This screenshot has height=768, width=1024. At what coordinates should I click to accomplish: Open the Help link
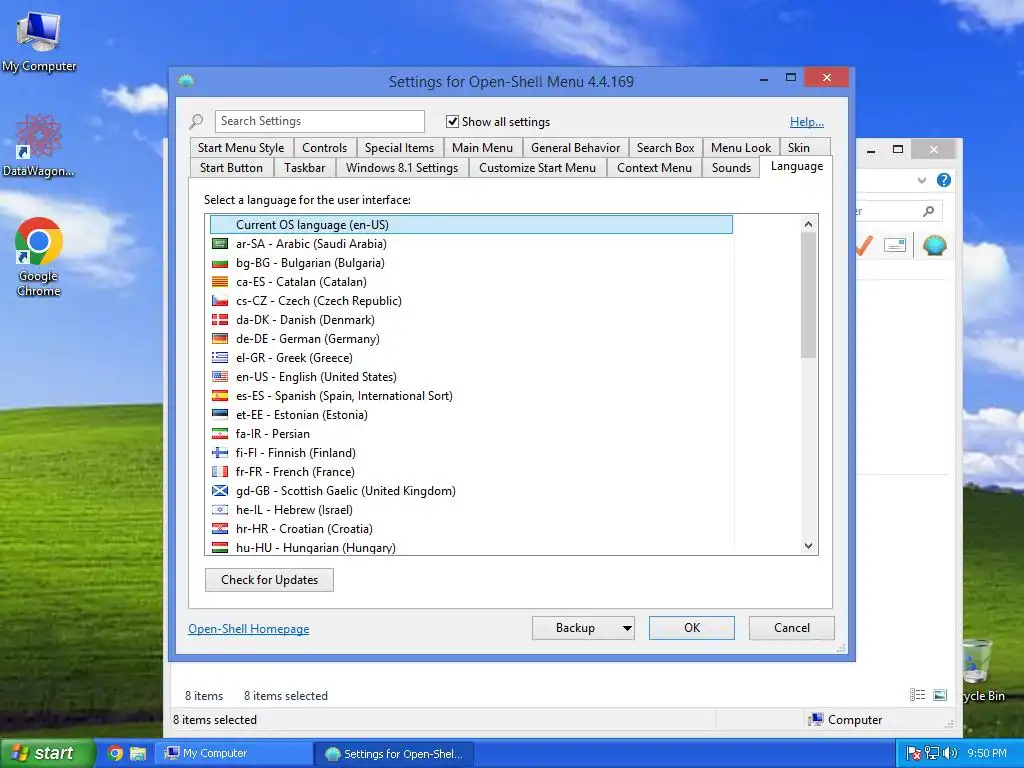807,121
